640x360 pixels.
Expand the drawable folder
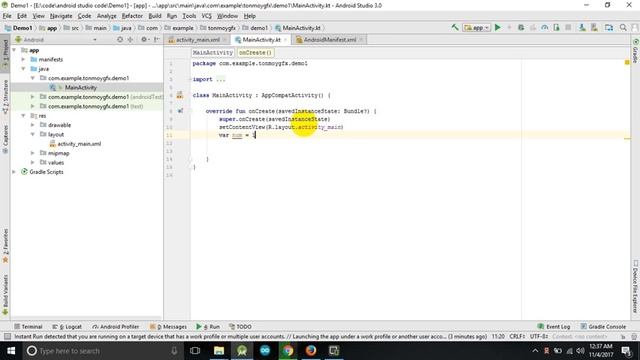33,125
